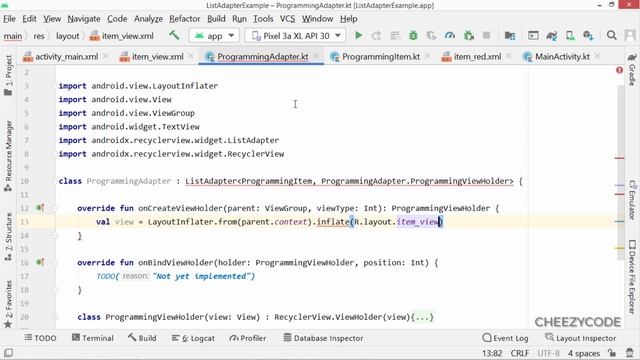Open the File menu
This screenshot has width=640, height=360.
(x=9, y=19)
